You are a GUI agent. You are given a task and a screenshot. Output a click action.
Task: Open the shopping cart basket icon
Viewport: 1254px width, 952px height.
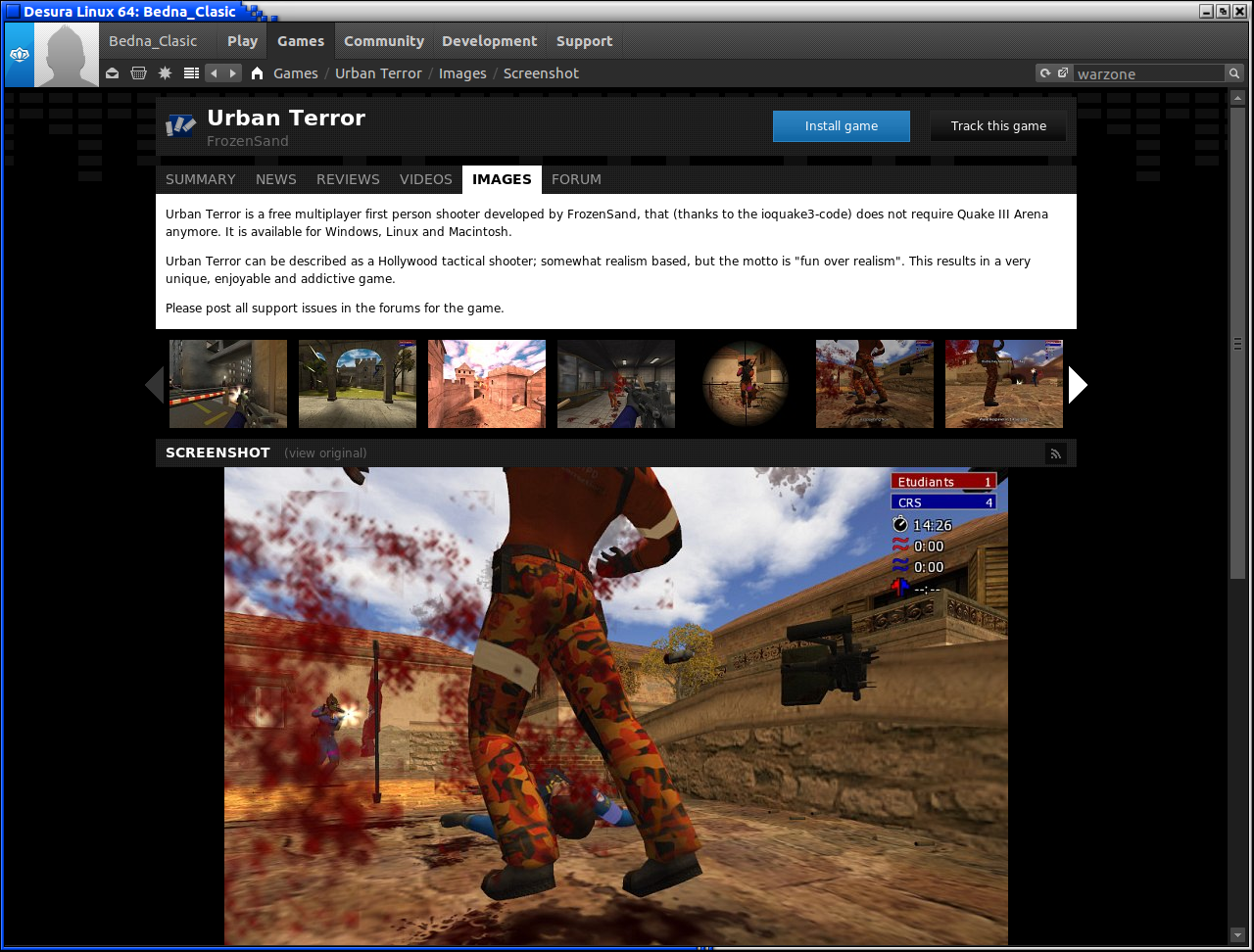click(138, 73)
